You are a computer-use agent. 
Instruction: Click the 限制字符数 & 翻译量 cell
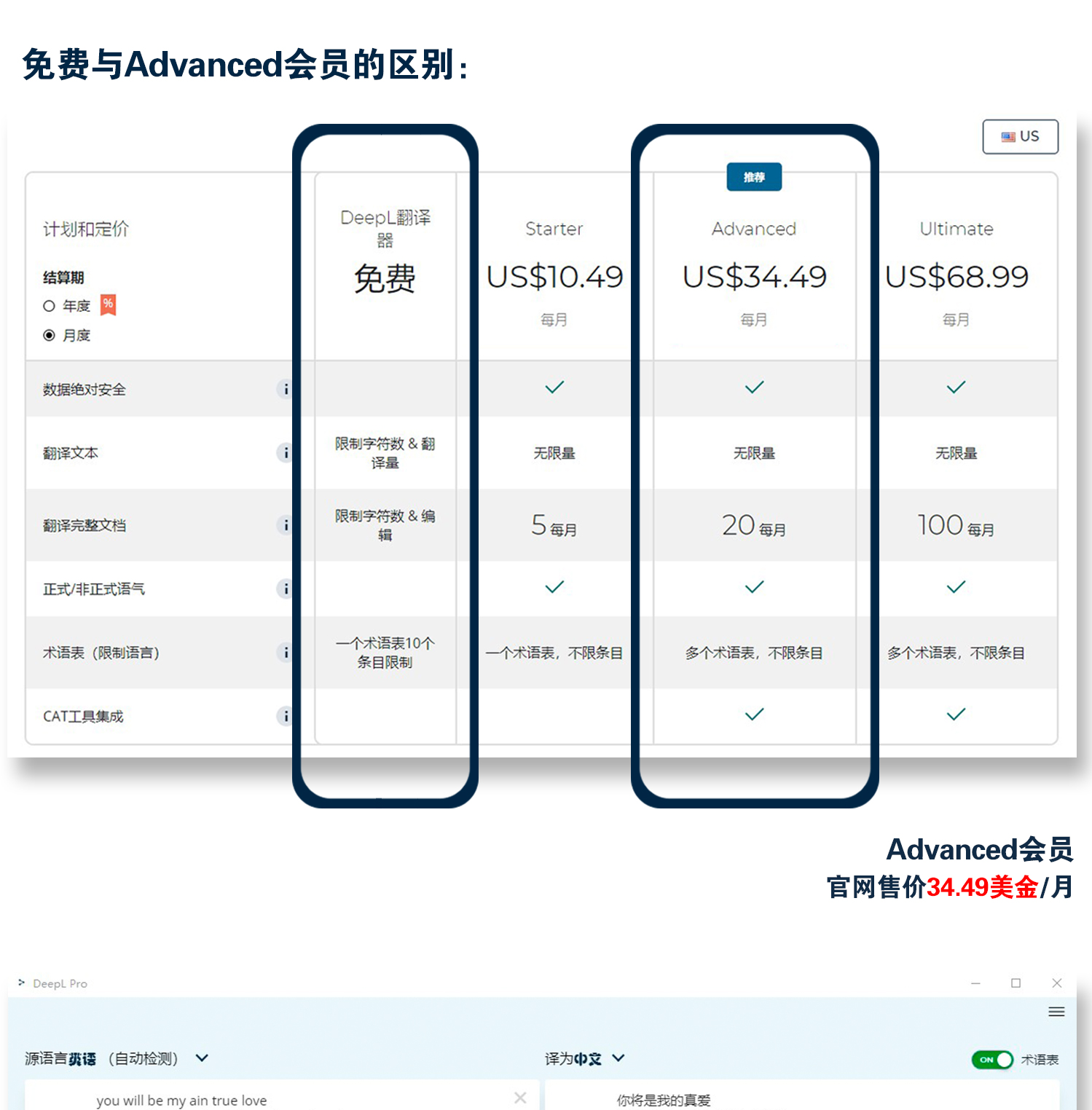click(385, 453)
